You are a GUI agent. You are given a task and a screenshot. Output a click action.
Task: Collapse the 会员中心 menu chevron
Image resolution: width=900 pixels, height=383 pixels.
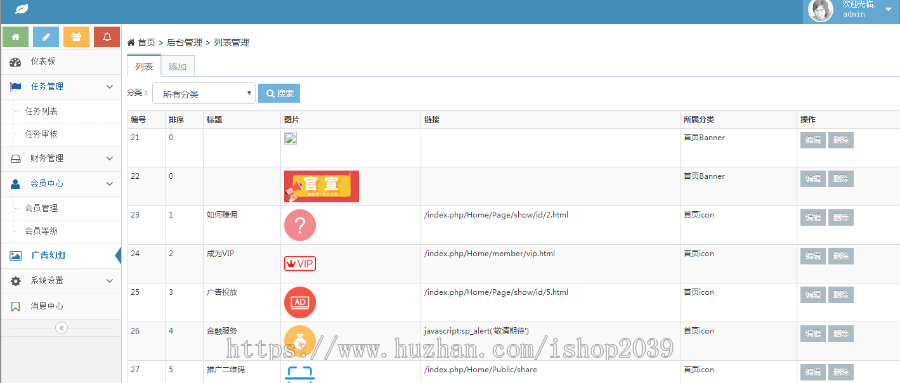[110, 184]
